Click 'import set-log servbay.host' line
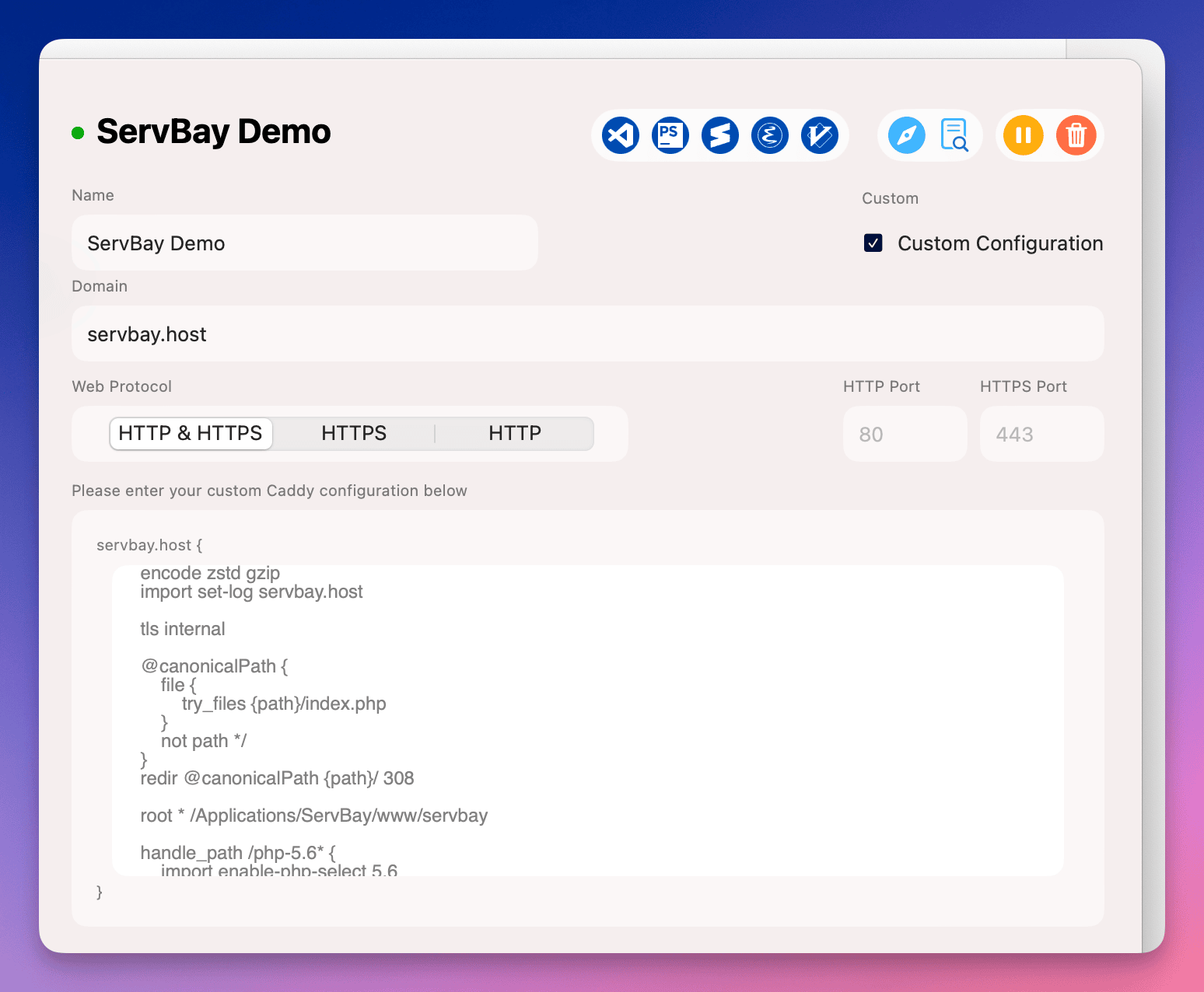 pyautogui.click(x=252, y=592)
